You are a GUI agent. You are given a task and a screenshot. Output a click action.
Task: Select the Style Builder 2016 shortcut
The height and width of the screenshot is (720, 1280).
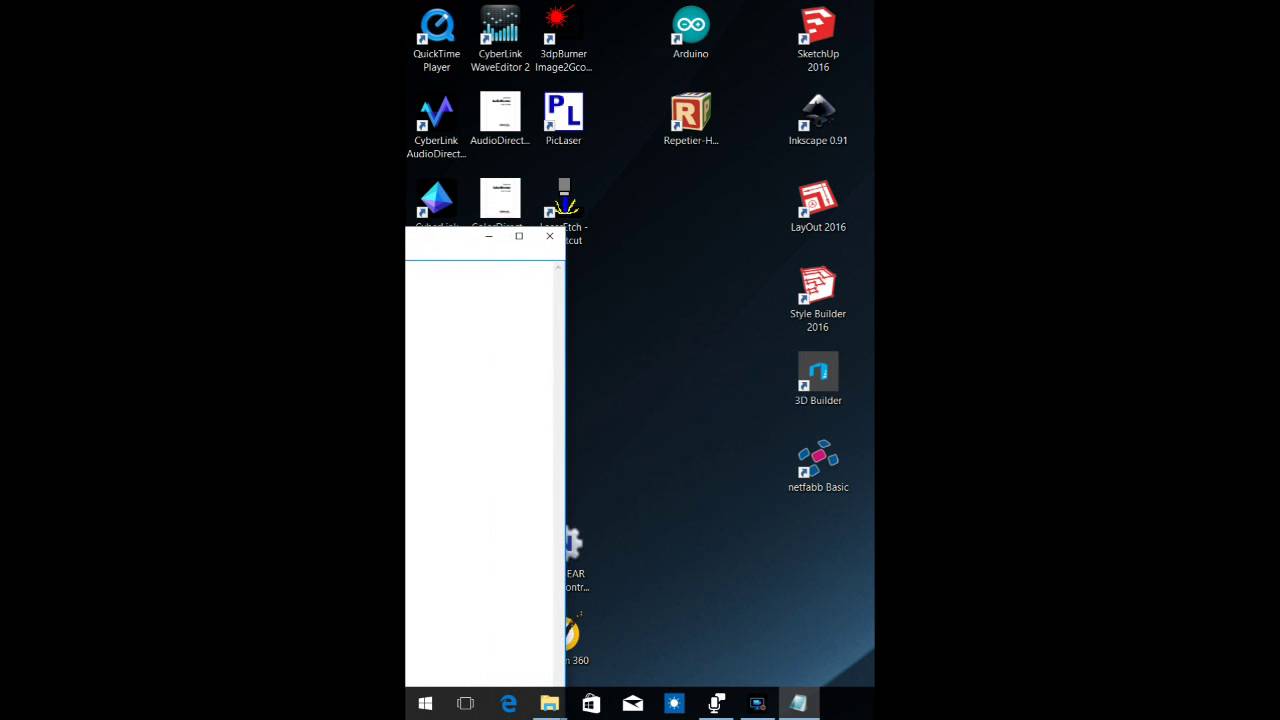pos(818,300)
